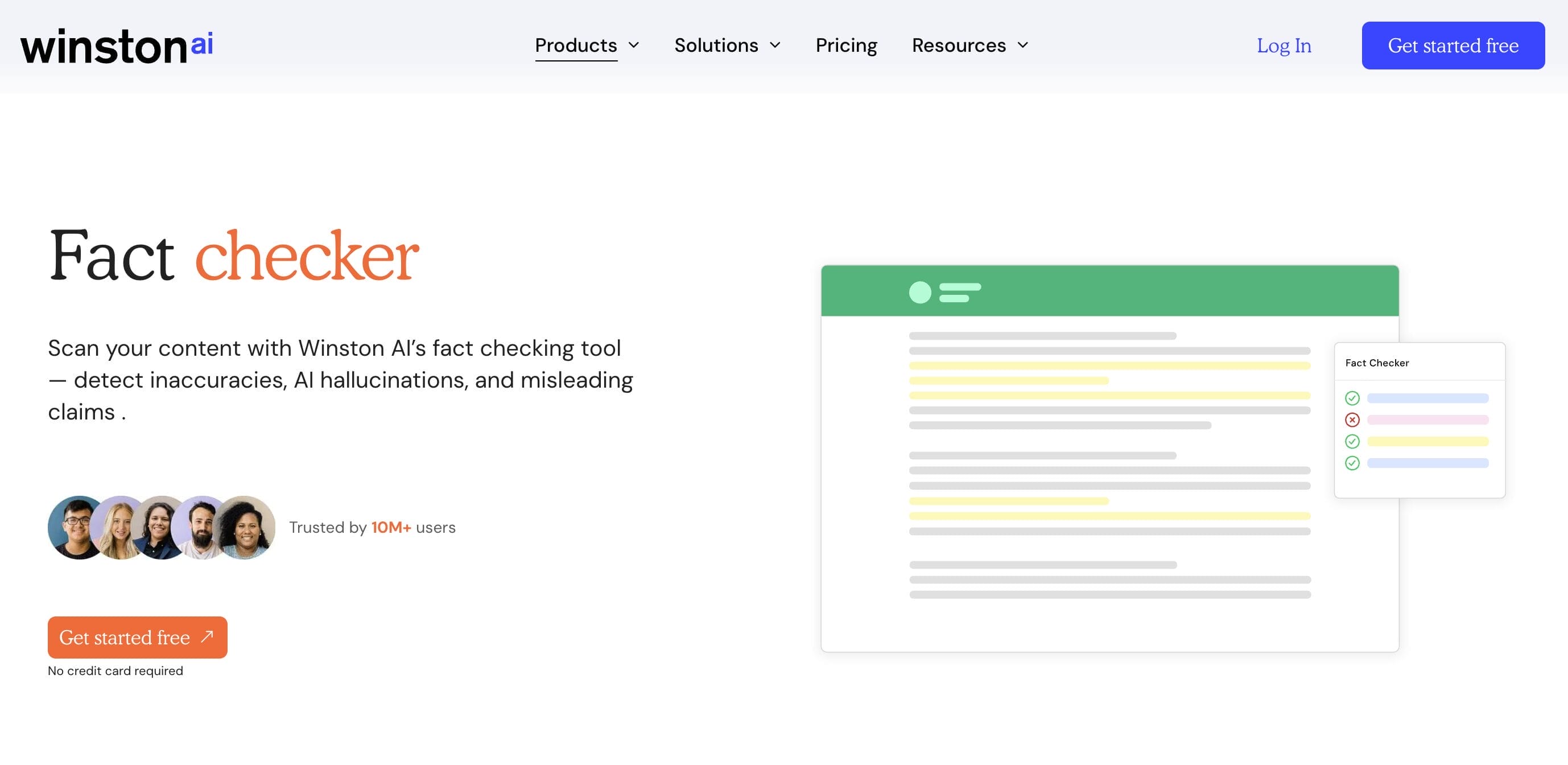The image size is (1568, 765).
Task: Click the arrow icon on the orange button
Action: tap(207, 636)
